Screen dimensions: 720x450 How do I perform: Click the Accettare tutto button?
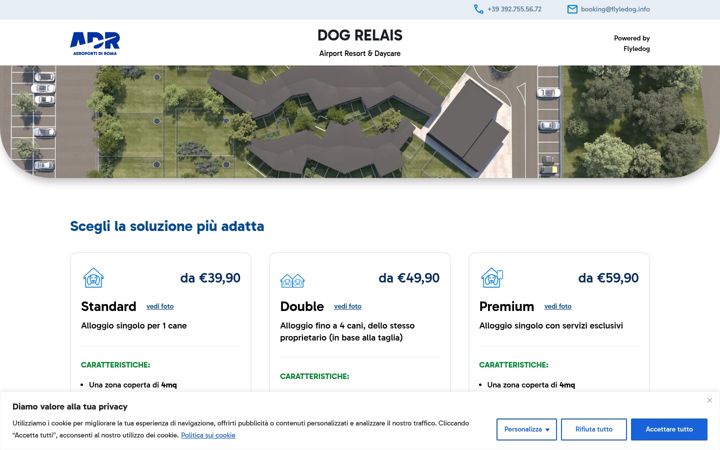[669, 429]
